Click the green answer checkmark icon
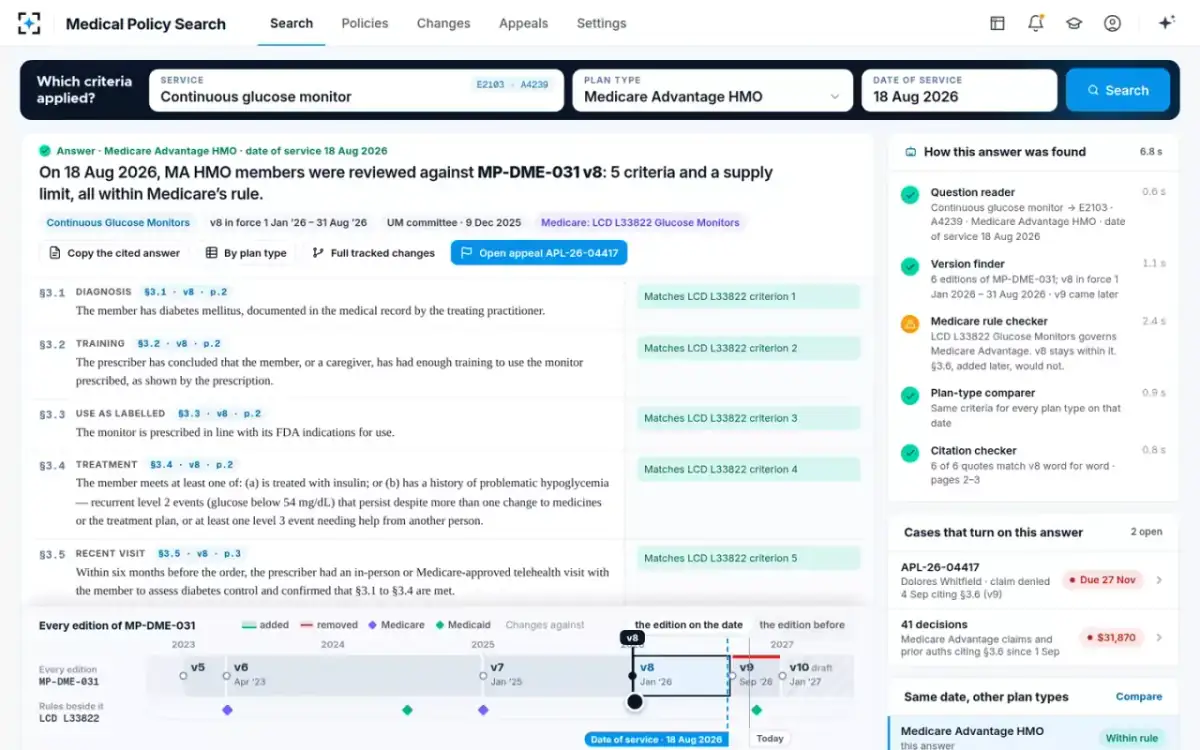Image resolution: width=1200 pixels, height=750 pixels. point(44,151)
